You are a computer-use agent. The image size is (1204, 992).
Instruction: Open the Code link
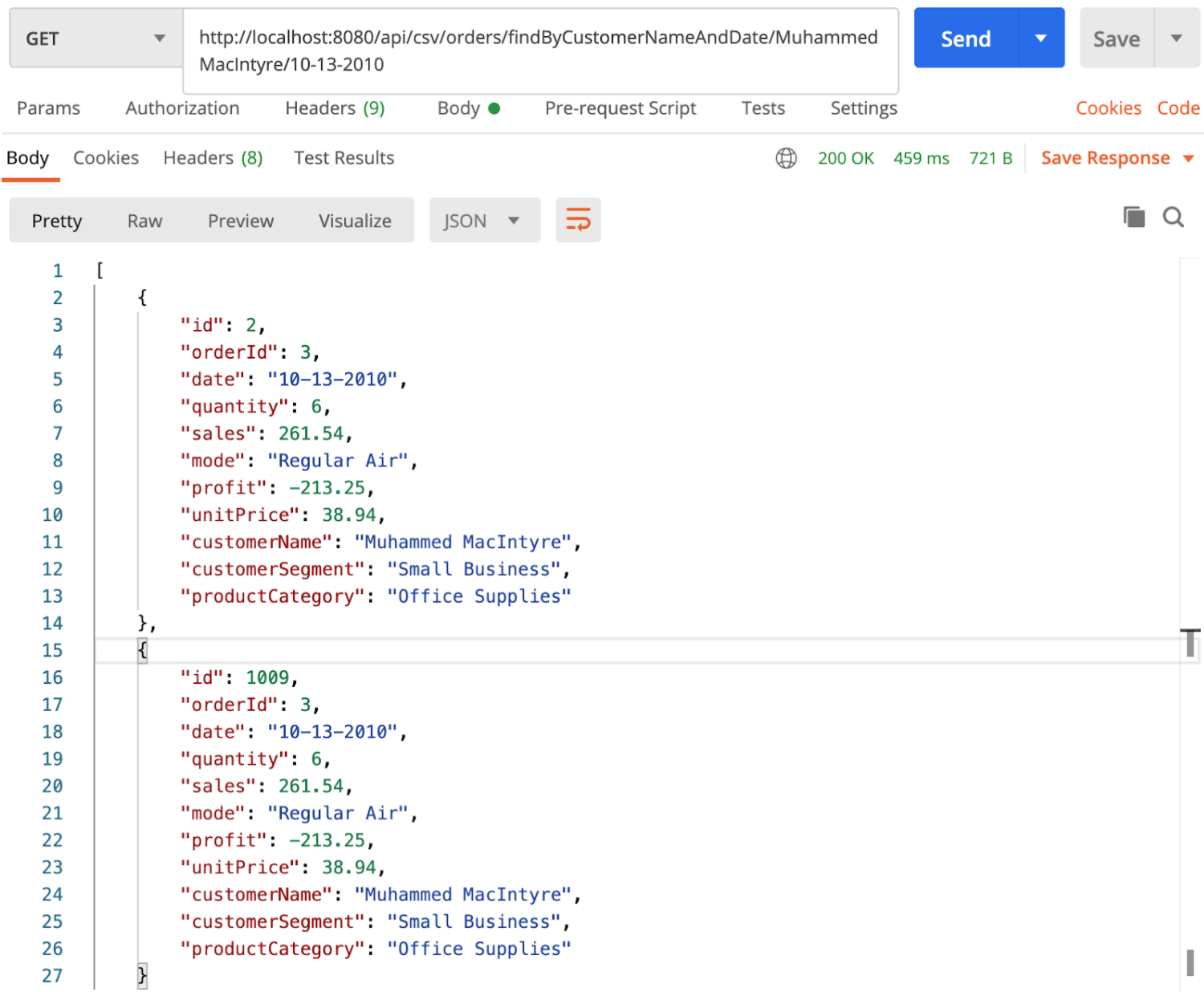click(1178, 108)
